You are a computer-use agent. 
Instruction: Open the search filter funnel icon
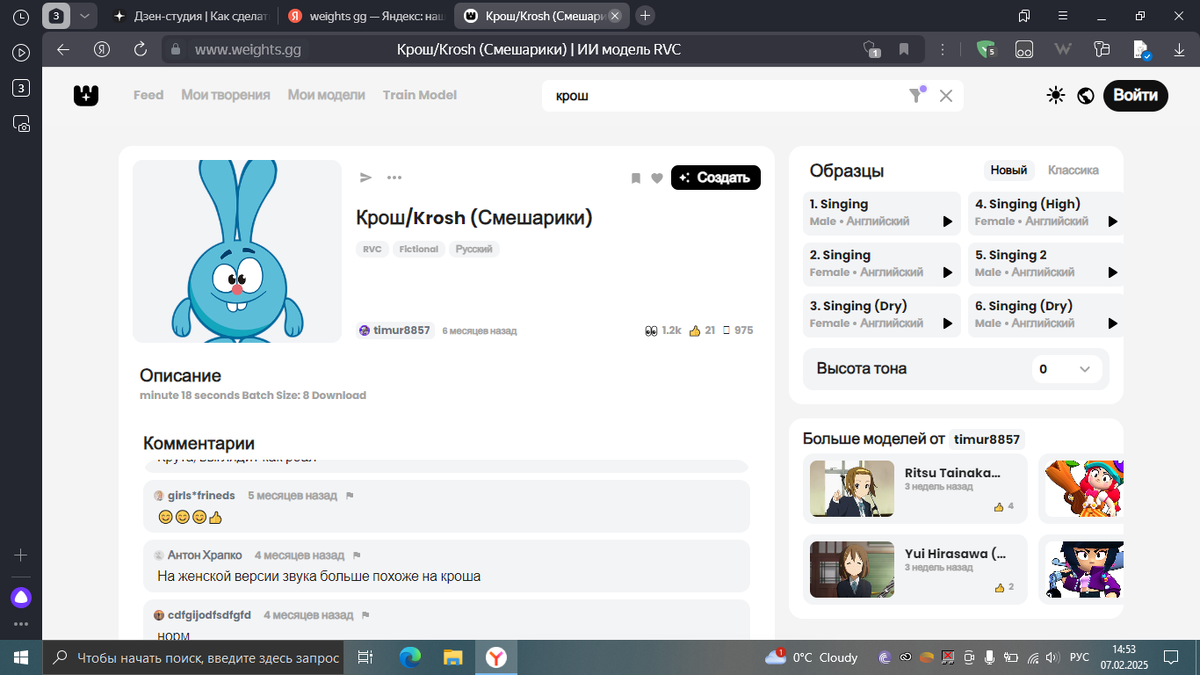pos(916,95)
